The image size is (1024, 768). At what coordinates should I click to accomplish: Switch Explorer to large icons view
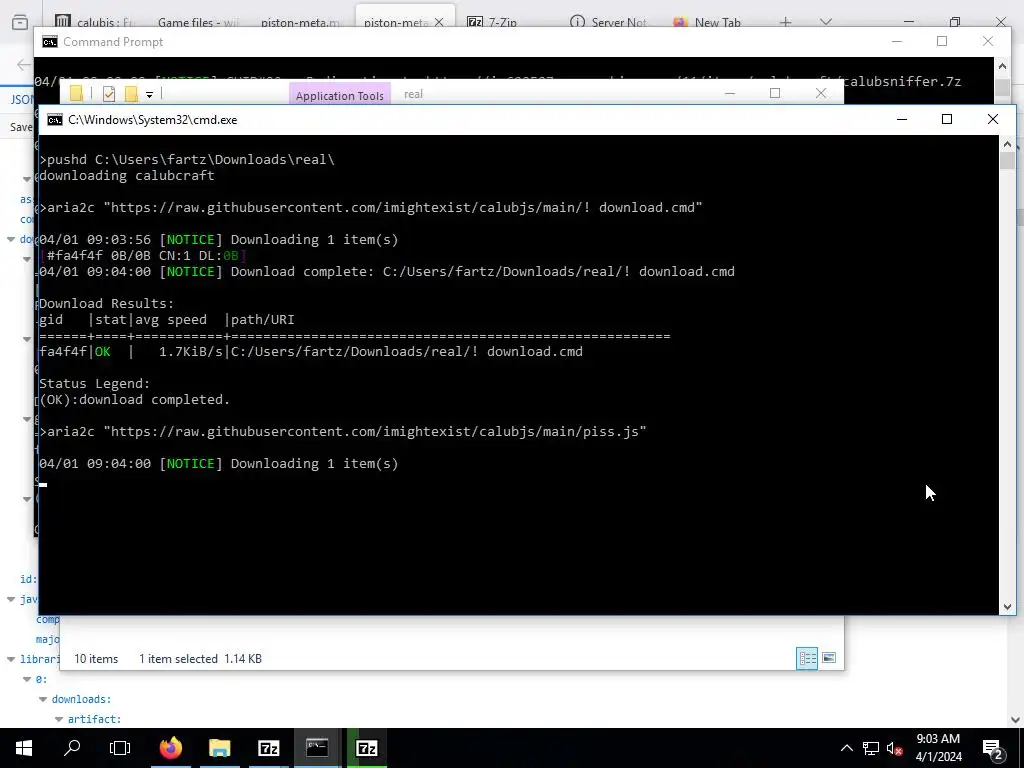tap(829, 658)
